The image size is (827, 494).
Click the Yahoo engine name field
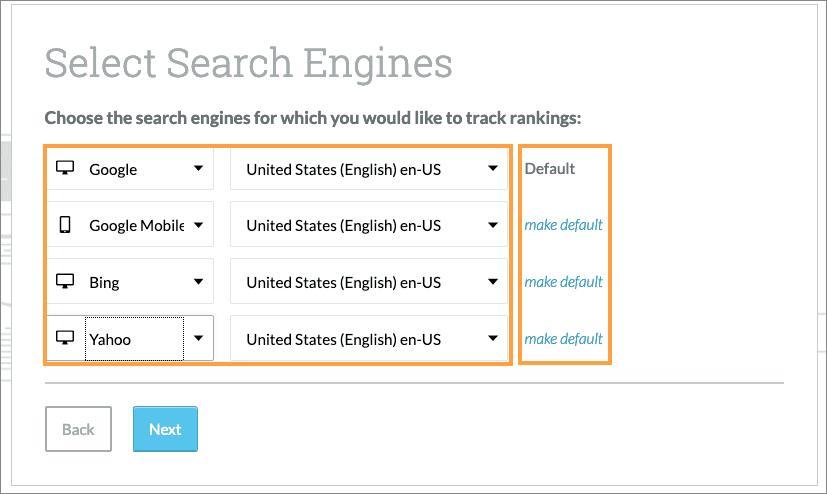(133, 339)
